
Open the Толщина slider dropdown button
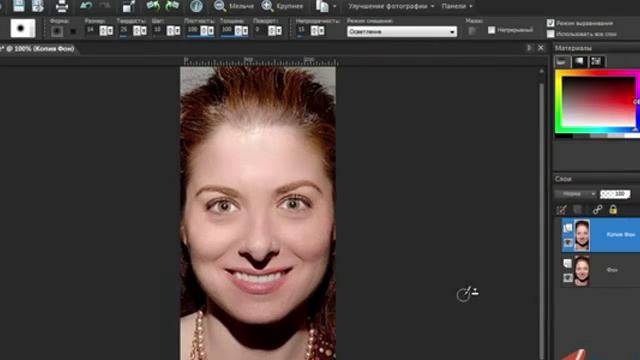244,30
